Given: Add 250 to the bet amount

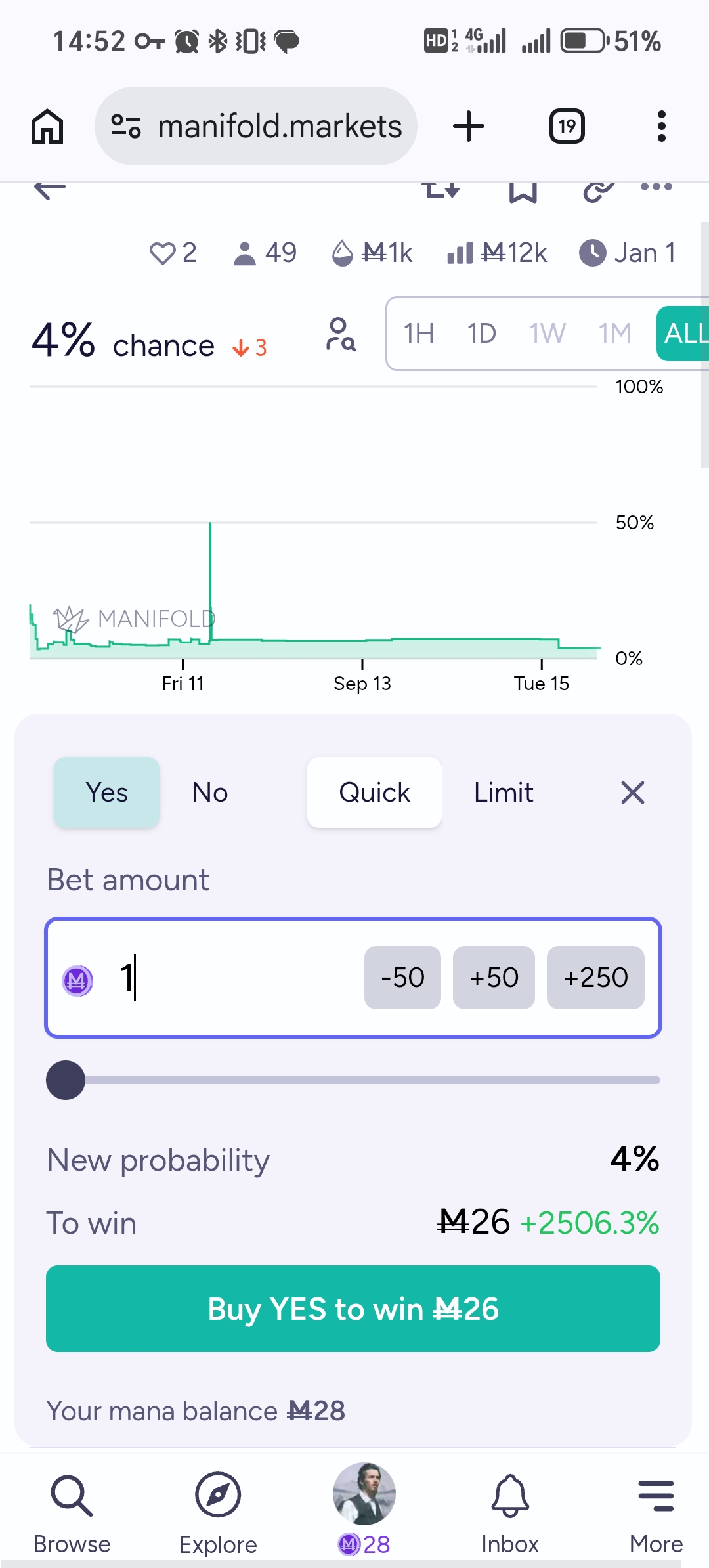Looking at the screenshot, I should [595, 978].
